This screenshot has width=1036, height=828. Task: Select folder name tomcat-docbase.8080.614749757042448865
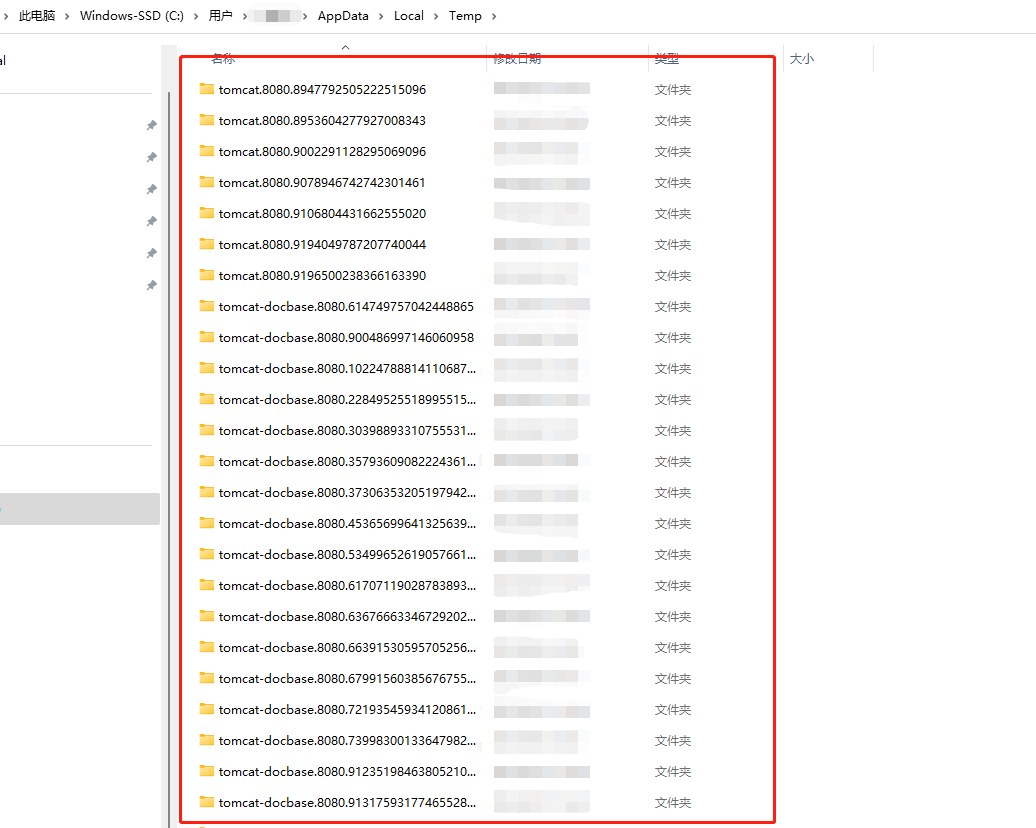[346, 307]
